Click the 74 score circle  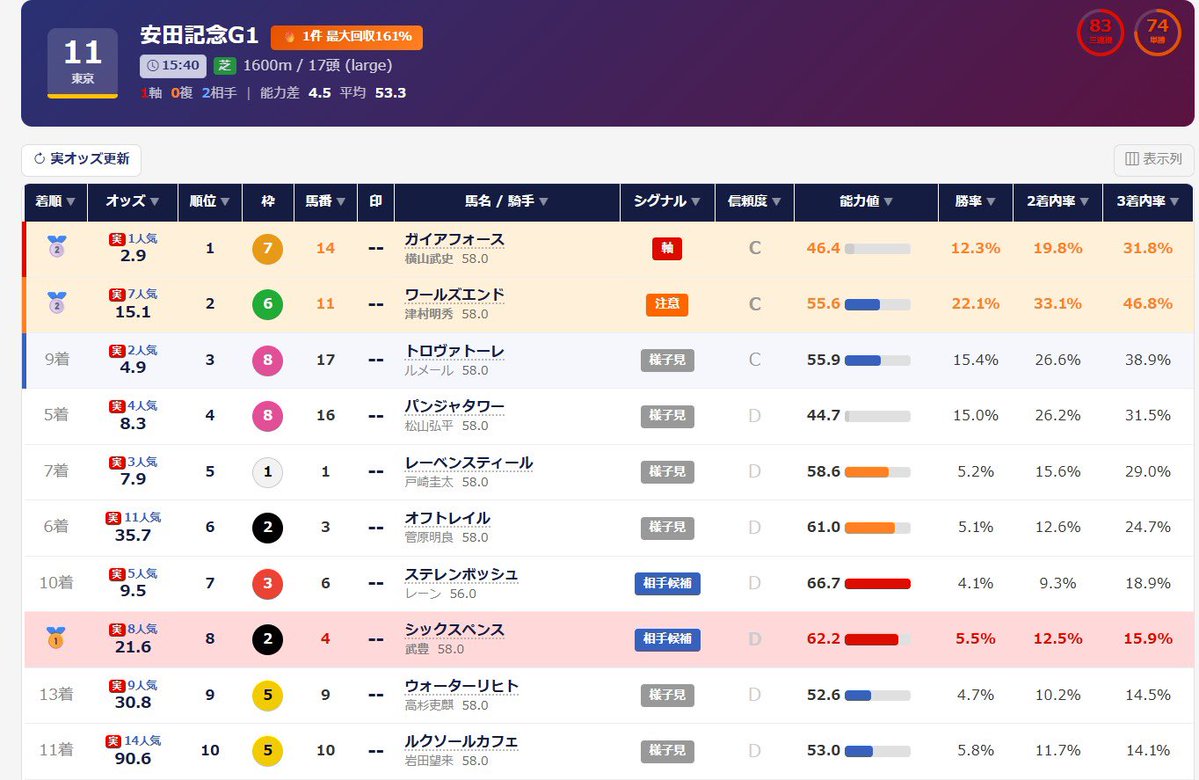[x=1158, y=32]
